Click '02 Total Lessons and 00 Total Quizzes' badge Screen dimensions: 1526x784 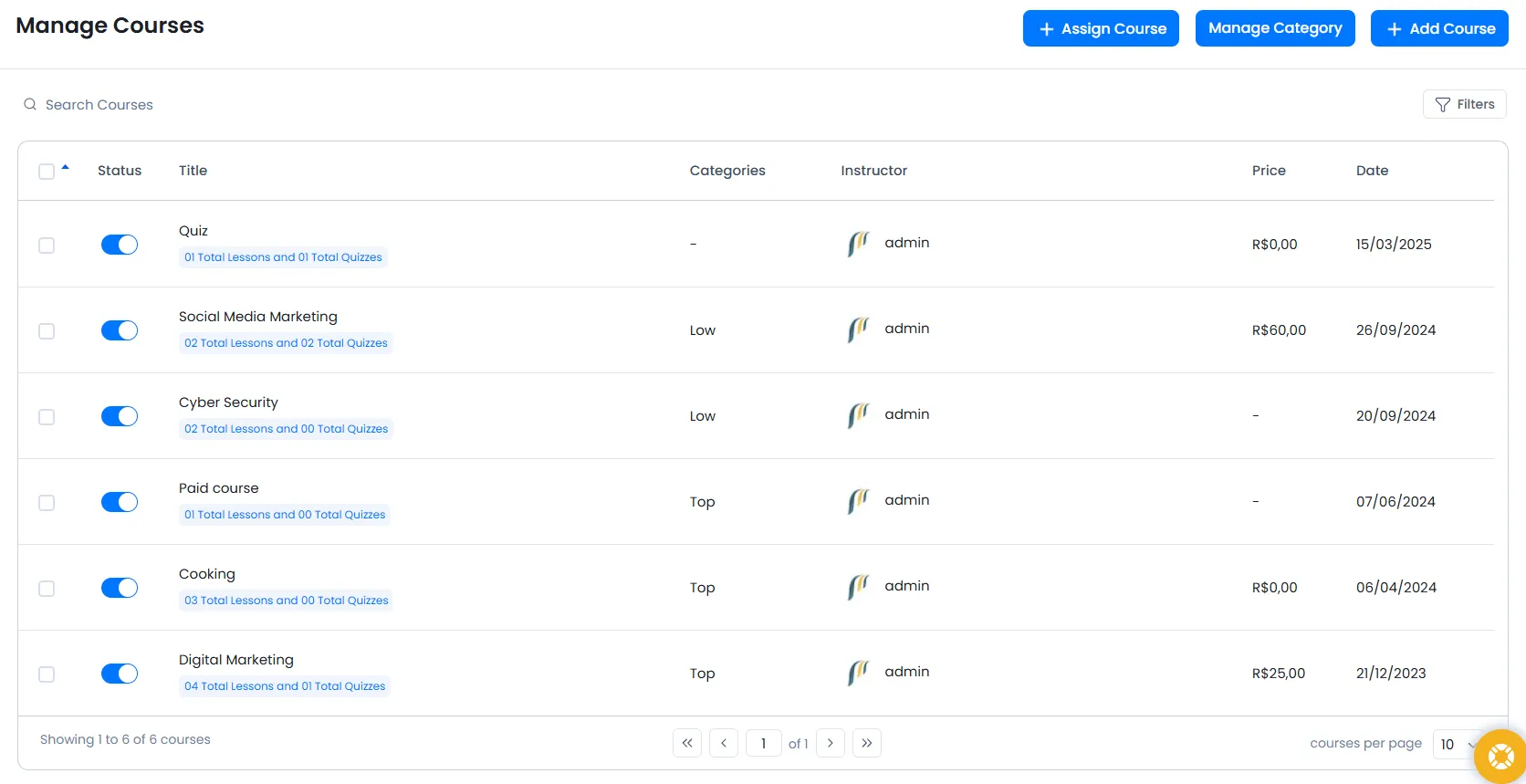click(286, 429)
